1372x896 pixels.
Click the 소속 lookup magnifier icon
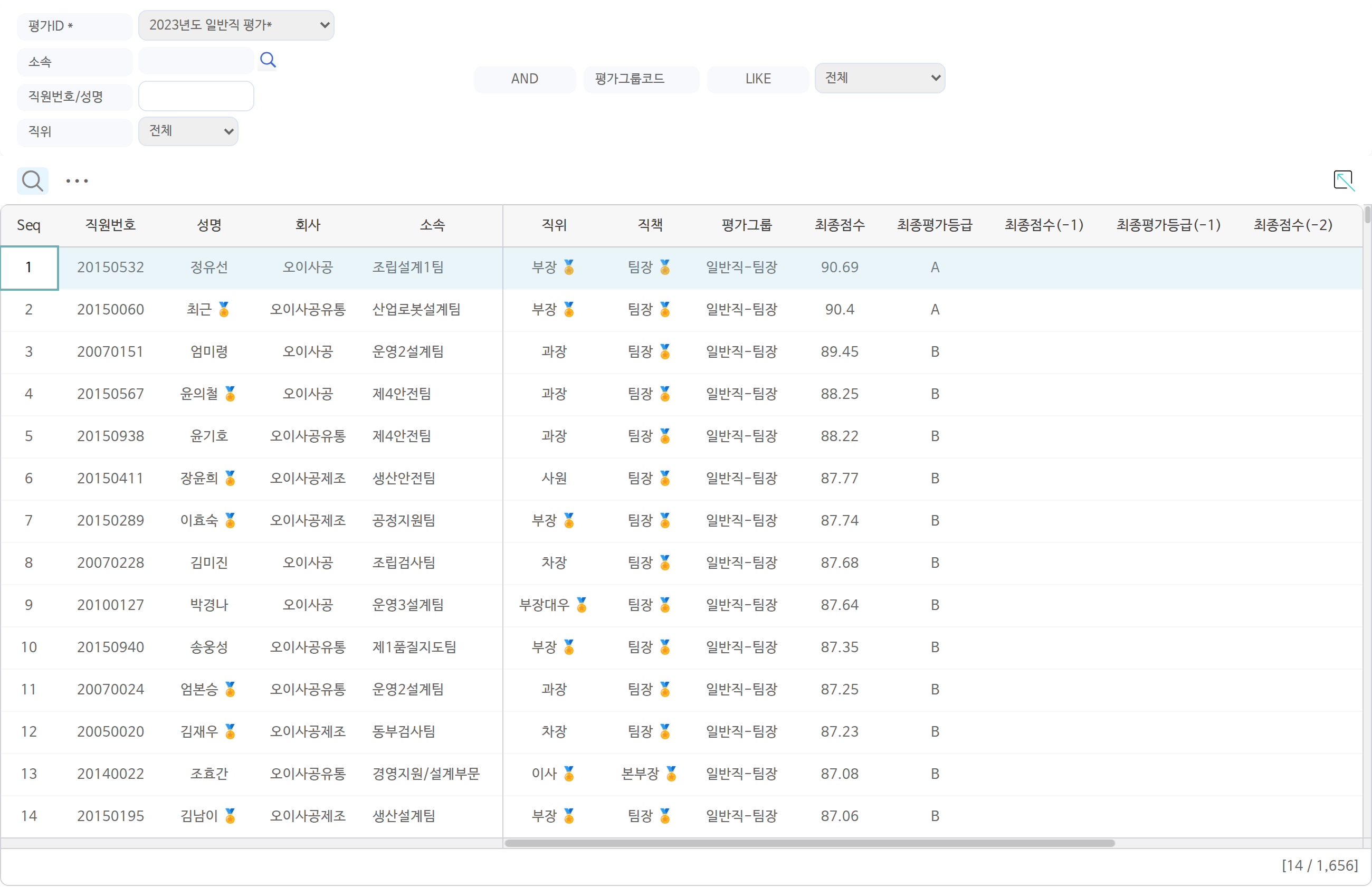click(x=268, y=60)
